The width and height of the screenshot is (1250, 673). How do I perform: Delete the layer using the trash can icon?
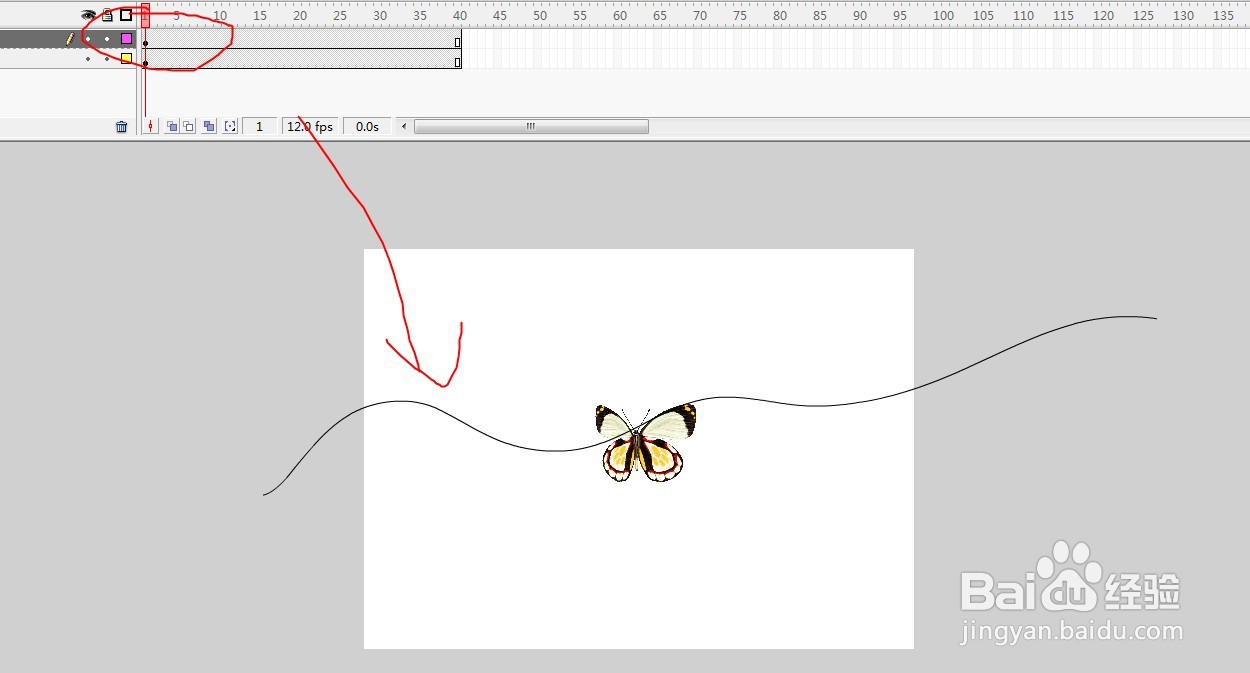pyautogui.click(x=122, y=127)
